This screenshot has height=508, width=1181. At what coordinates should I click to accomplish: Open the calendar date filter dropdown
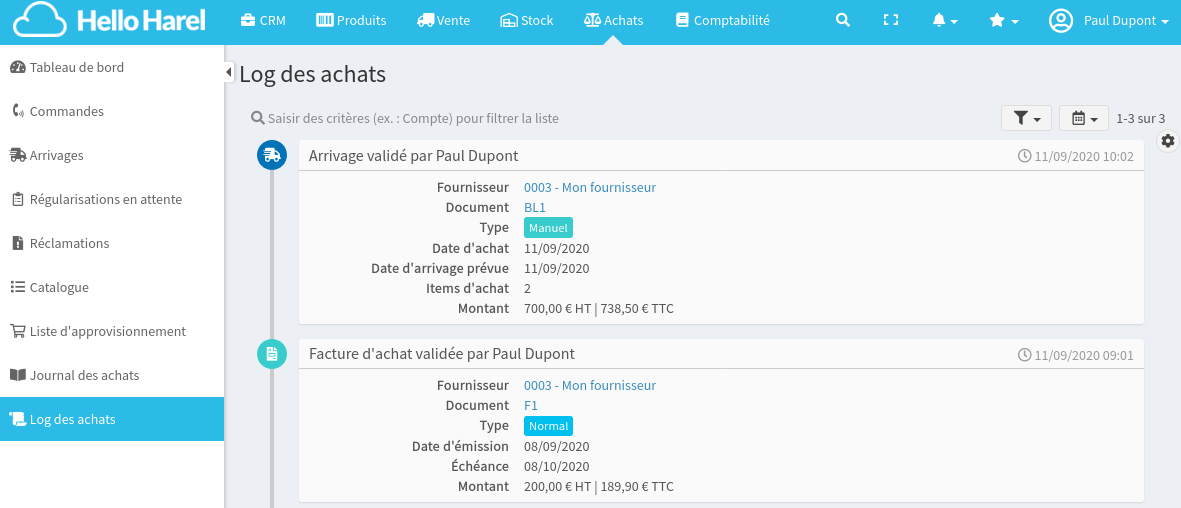pos(1084,118)
